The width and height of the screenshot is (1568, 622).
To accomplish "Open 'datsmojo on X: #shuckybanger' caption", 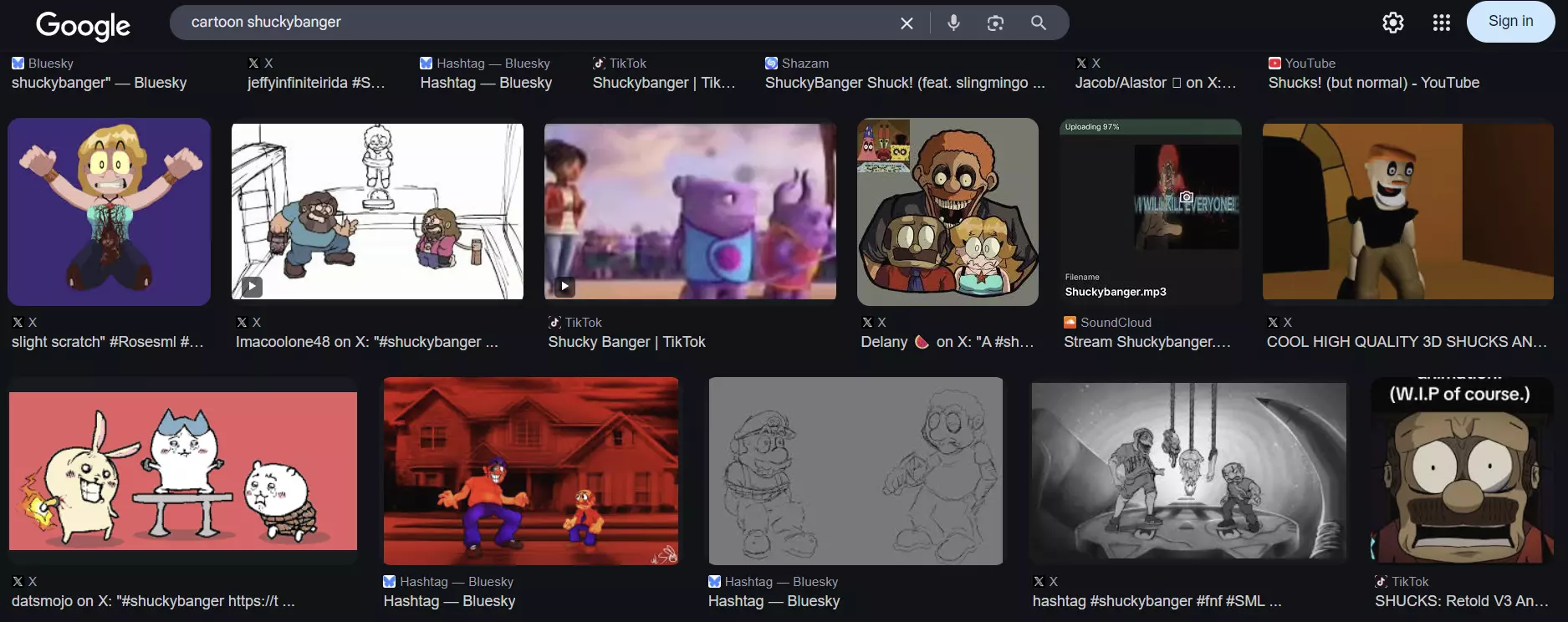I will 153,601.
